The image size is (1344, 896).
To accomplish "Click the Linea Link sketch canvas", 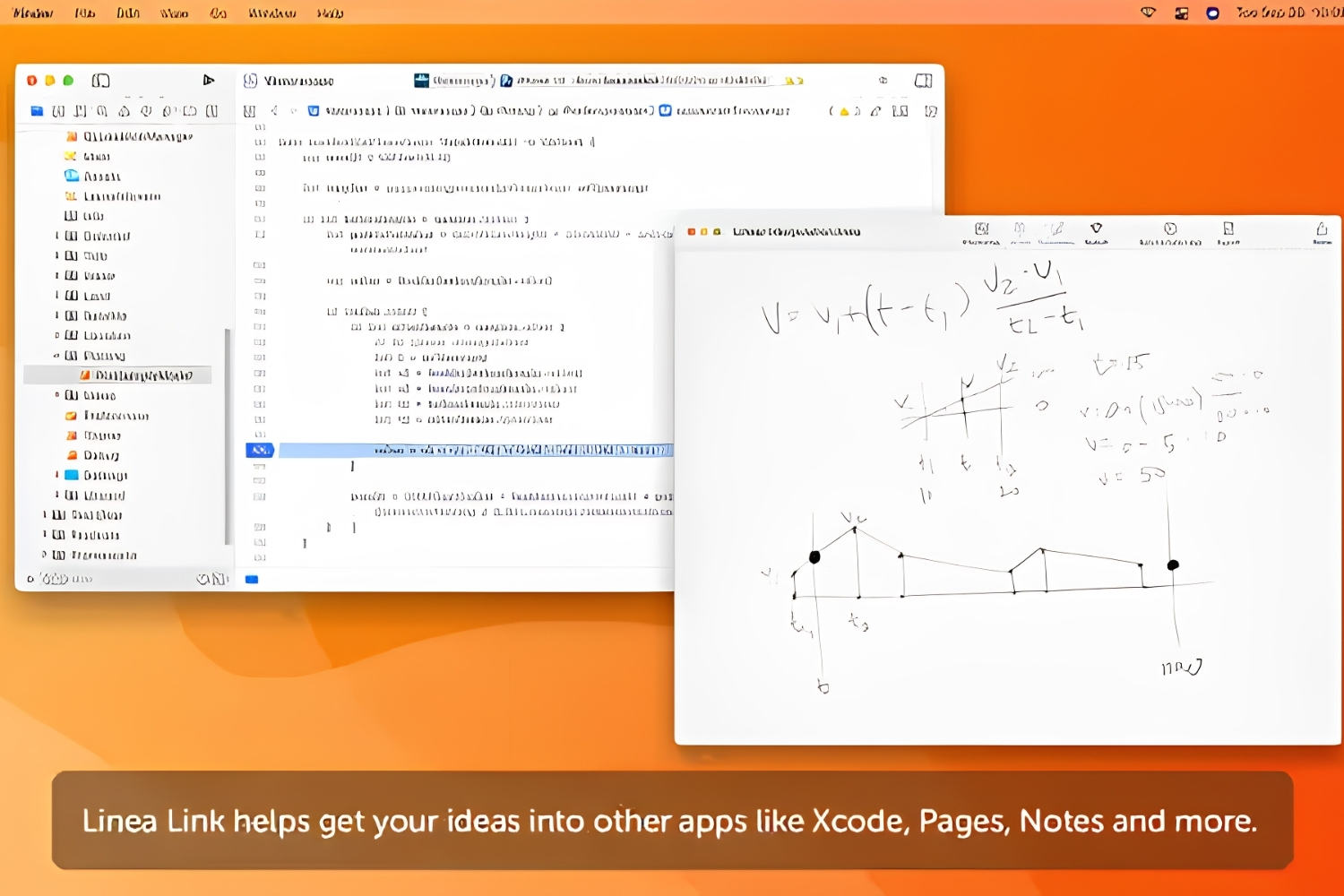I will (1007, 497).
